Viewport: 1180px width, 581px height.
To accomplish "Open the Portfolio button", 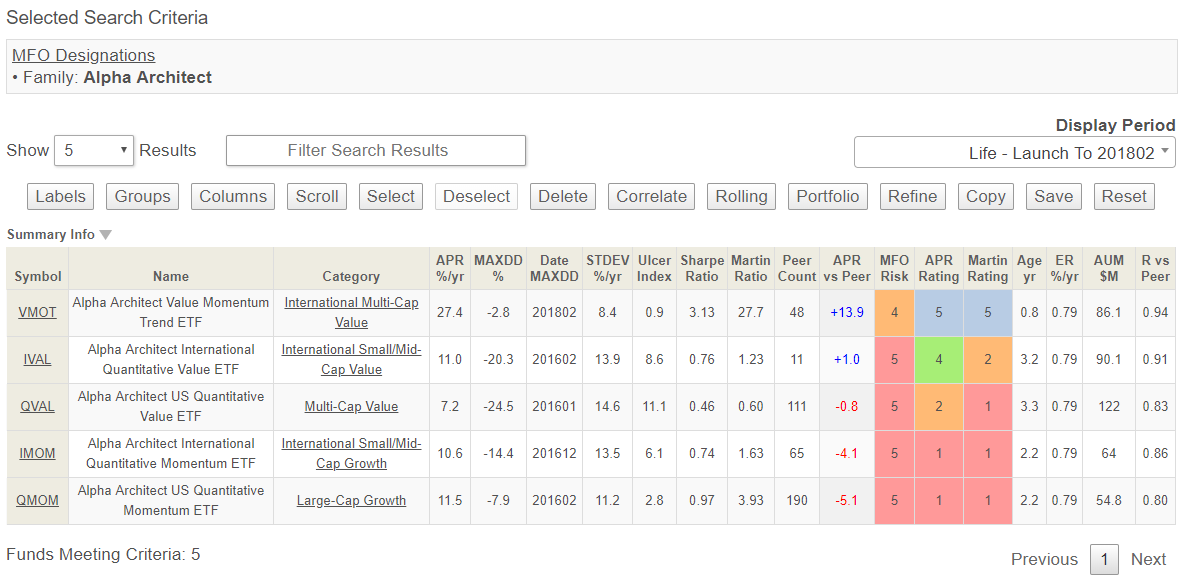I will [827, 196].
